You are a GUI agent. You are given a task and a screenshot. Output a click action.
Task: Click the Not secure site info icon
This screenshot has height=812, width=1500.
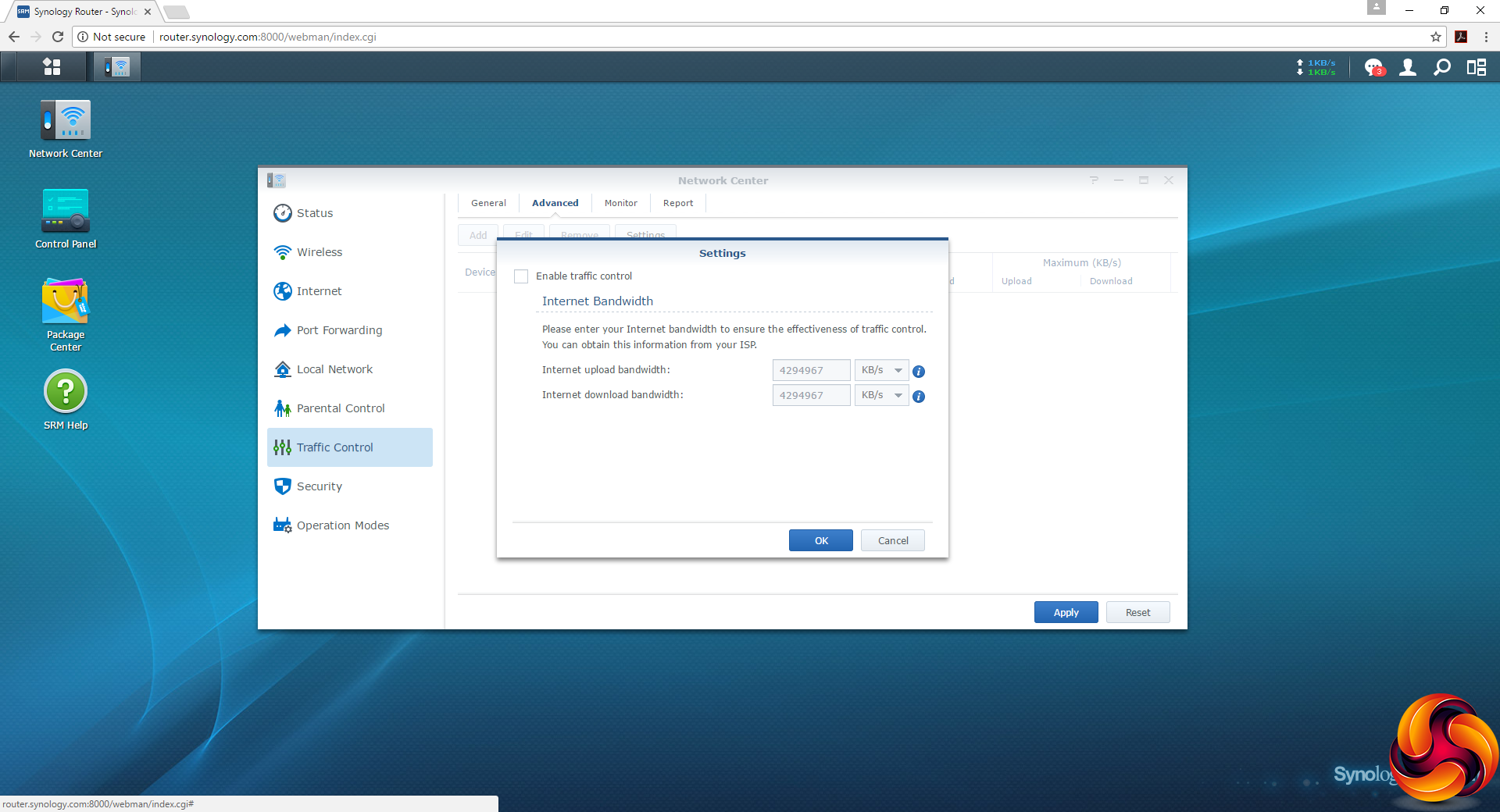[83, 37]
